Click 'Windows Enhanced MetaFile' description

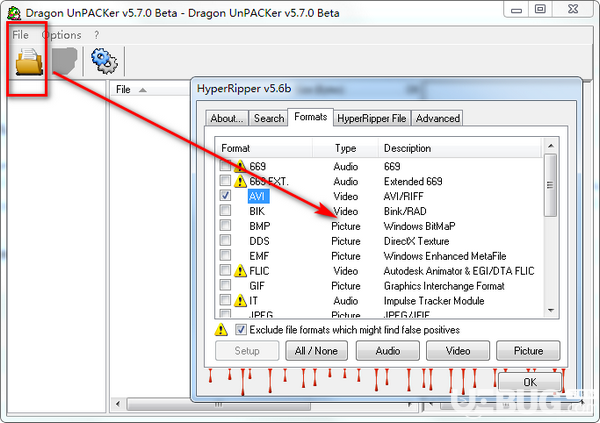(445, 256)
